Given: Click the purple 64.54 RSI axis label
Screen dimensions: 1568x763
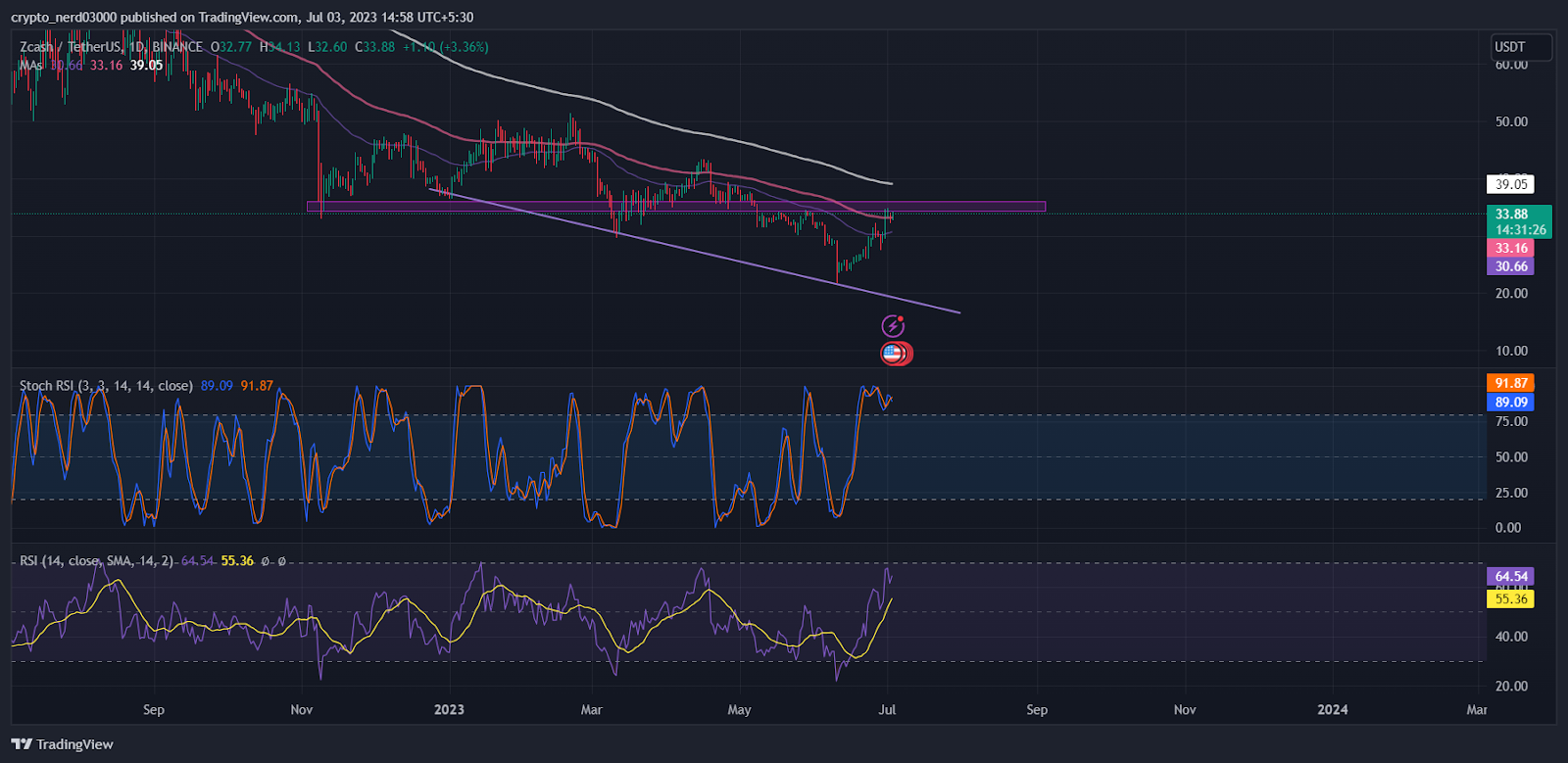Looking at the screenshot, I should point(1510,576).
